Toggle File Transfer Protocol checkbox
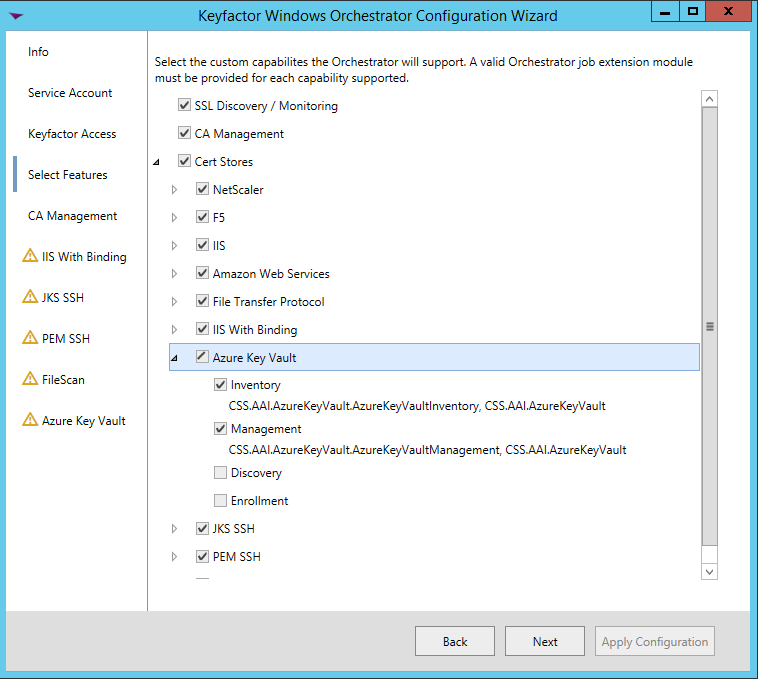This screenshot has height=679, width=758. [202, 301]
